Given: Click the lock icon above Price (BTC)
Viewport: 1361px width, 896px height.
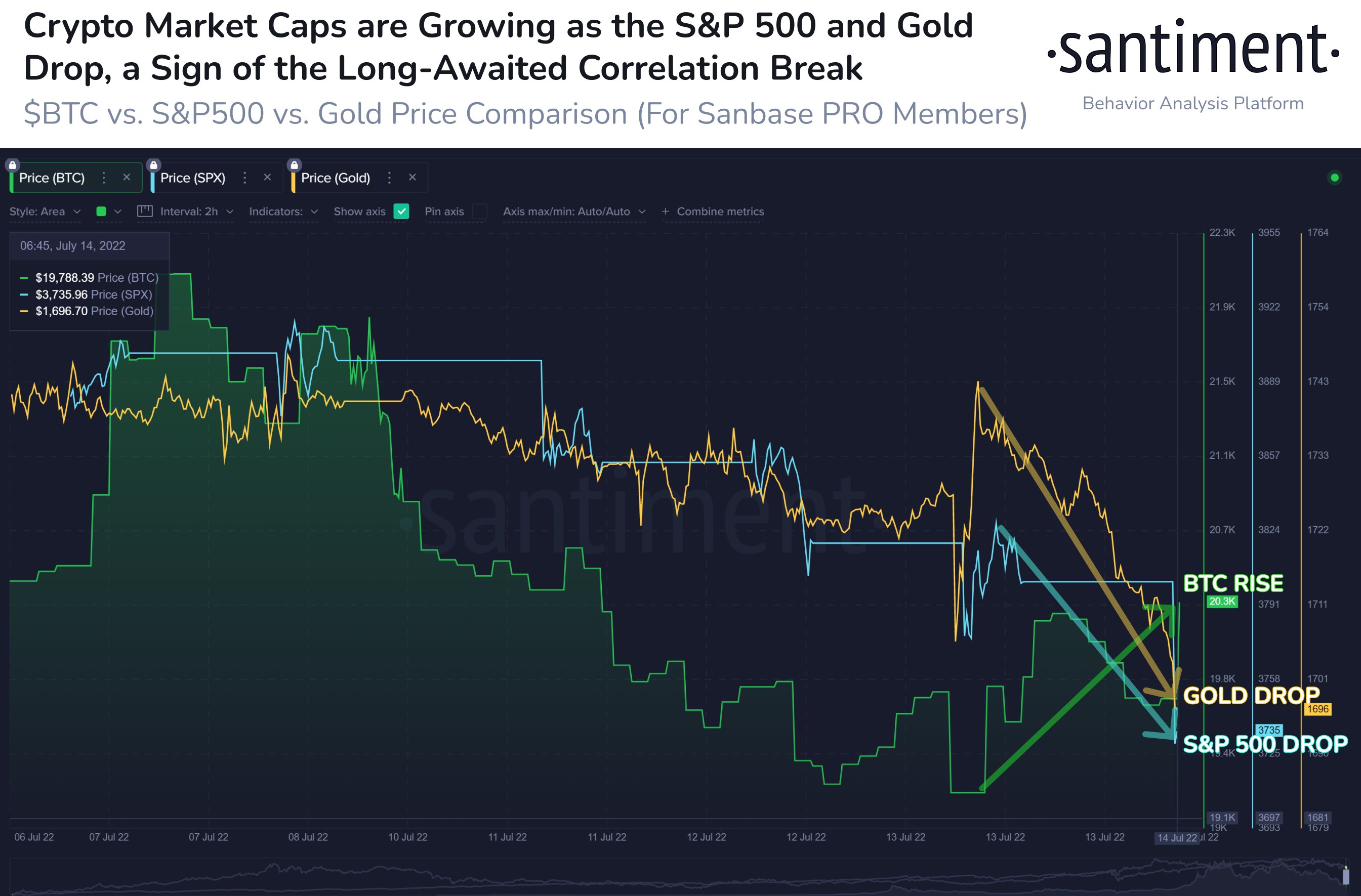Looking at the screenshot, I should [x=13, y=165].
